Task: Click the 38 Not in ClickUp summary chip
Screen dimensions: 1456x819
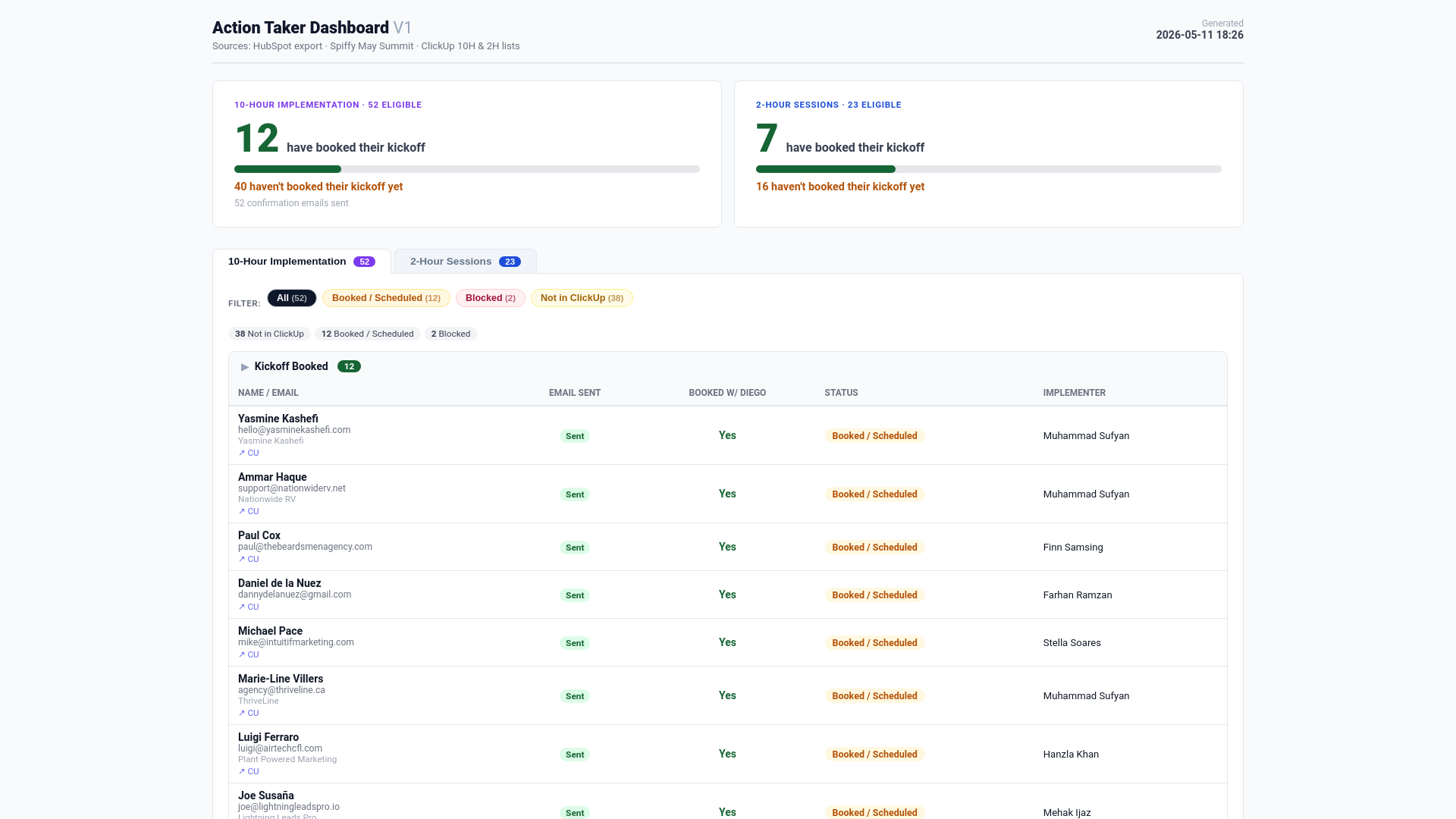Action: tap(269, 334)
